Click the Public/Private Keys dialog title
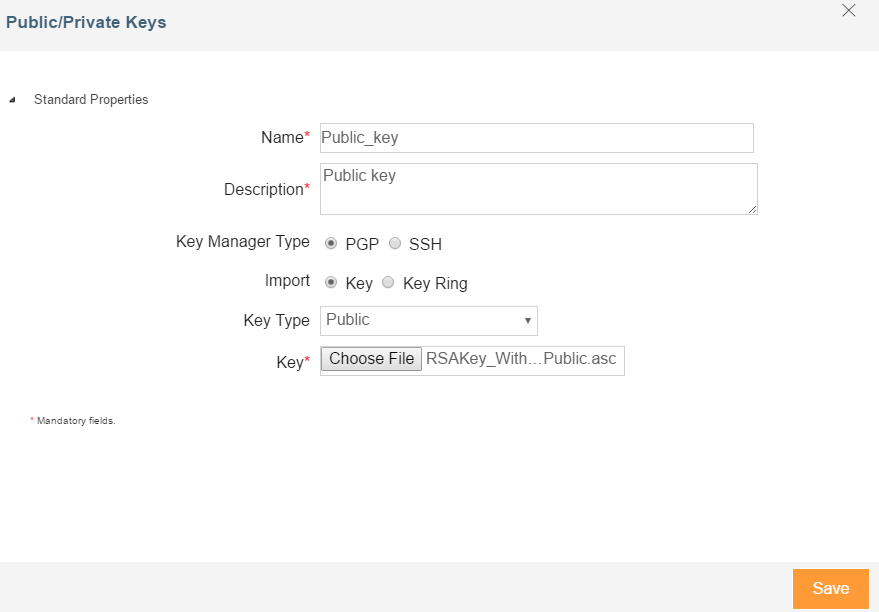This screenshot has width=879, height=612. tap(86, 21)
